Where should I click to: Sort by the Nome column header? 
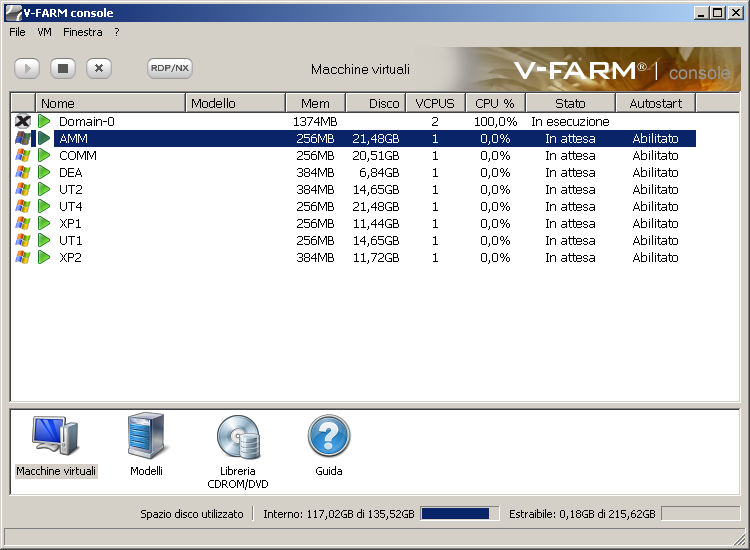(110, 103)
